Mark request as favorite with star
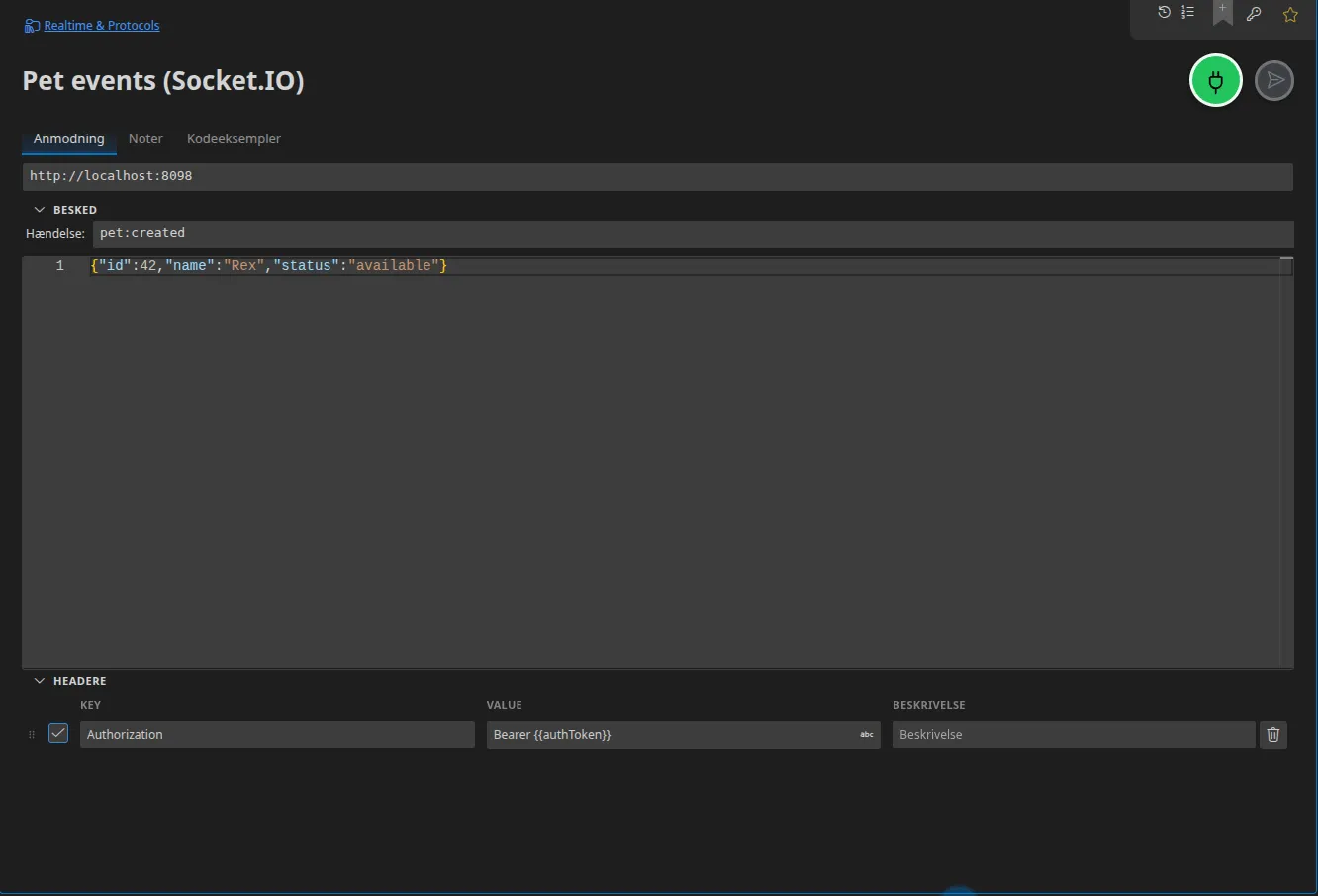1318x896 pixels. pos(1290,14)
